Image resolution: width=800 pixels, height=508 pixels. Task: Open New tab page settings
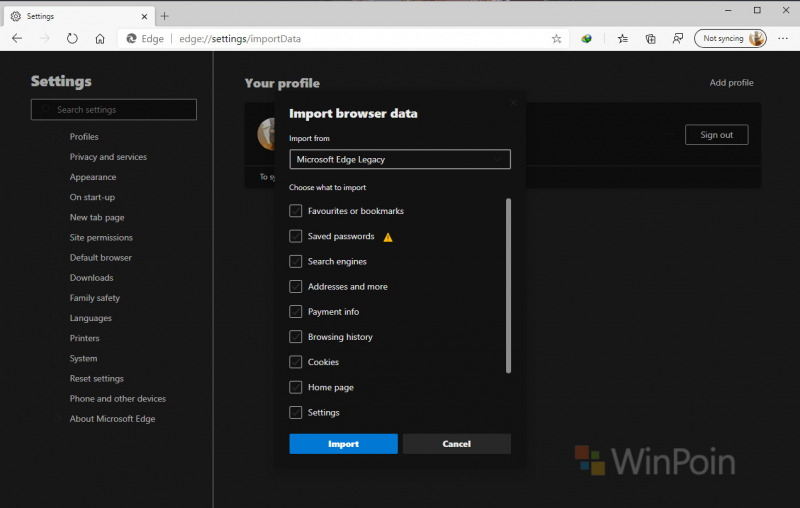(x=97, y=217)
